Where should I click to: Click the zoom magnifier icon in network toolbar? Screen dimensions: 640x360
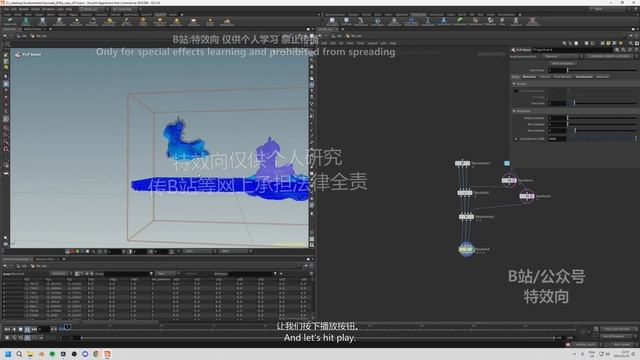point(631,43)
